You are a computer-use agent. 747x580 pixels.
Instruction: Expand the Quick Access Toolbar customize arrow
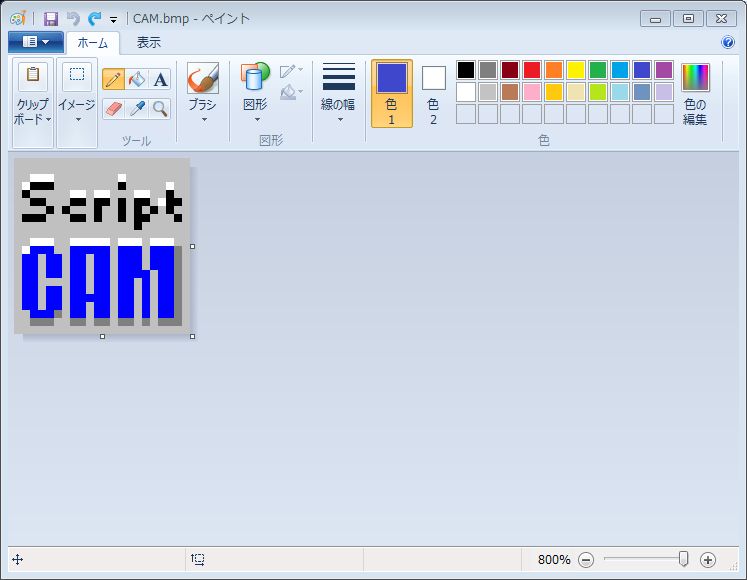pos(113,20)
